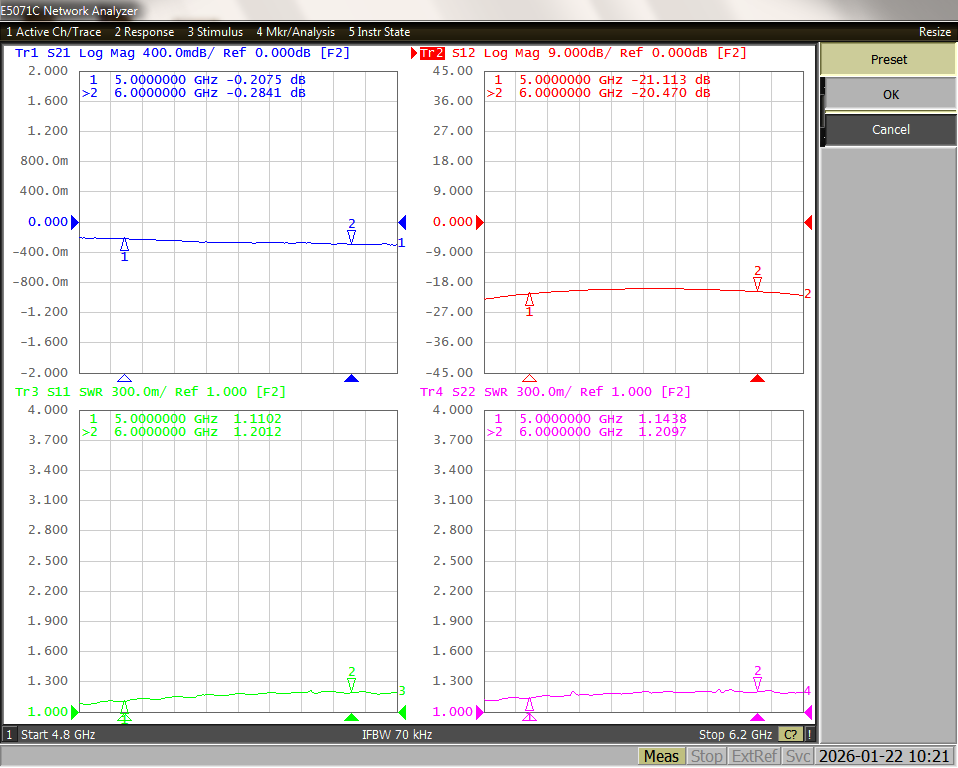Click the C? correction status indicator
The height and width of the screenshot is (768, 958).
[x=791, y=735]
